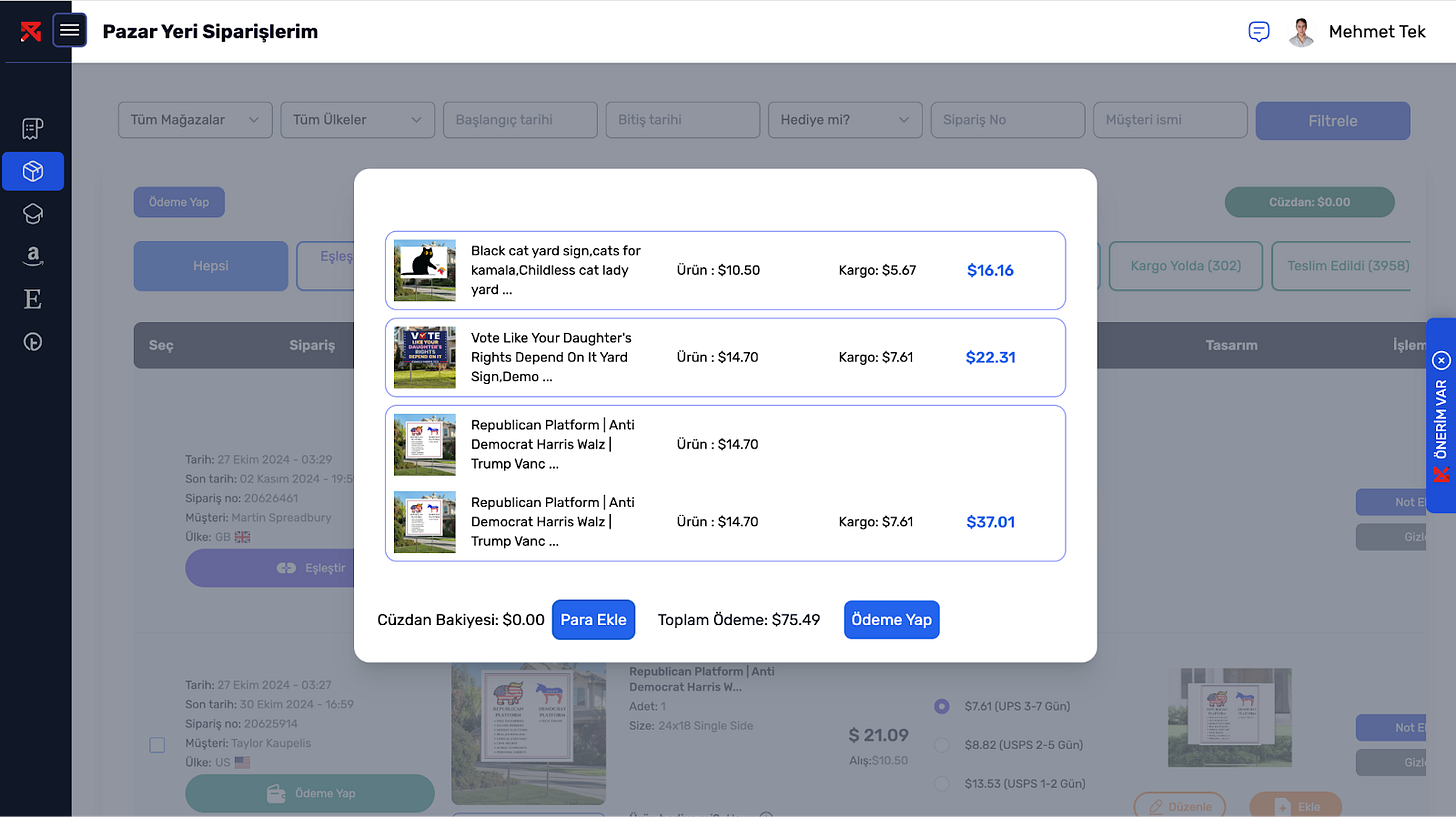Select the Hepsi tab
Image resolution: width=1456 pixels, height=817 pixels.
click(211, 266)
